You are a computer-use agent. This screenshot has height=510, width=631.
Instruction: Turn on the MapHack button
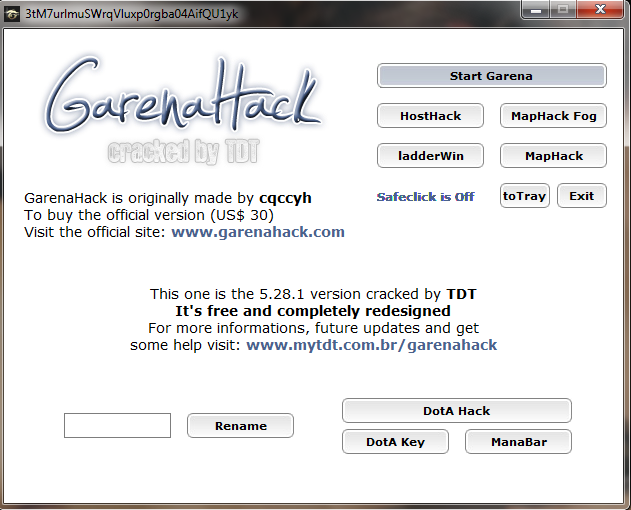[553, 156]
